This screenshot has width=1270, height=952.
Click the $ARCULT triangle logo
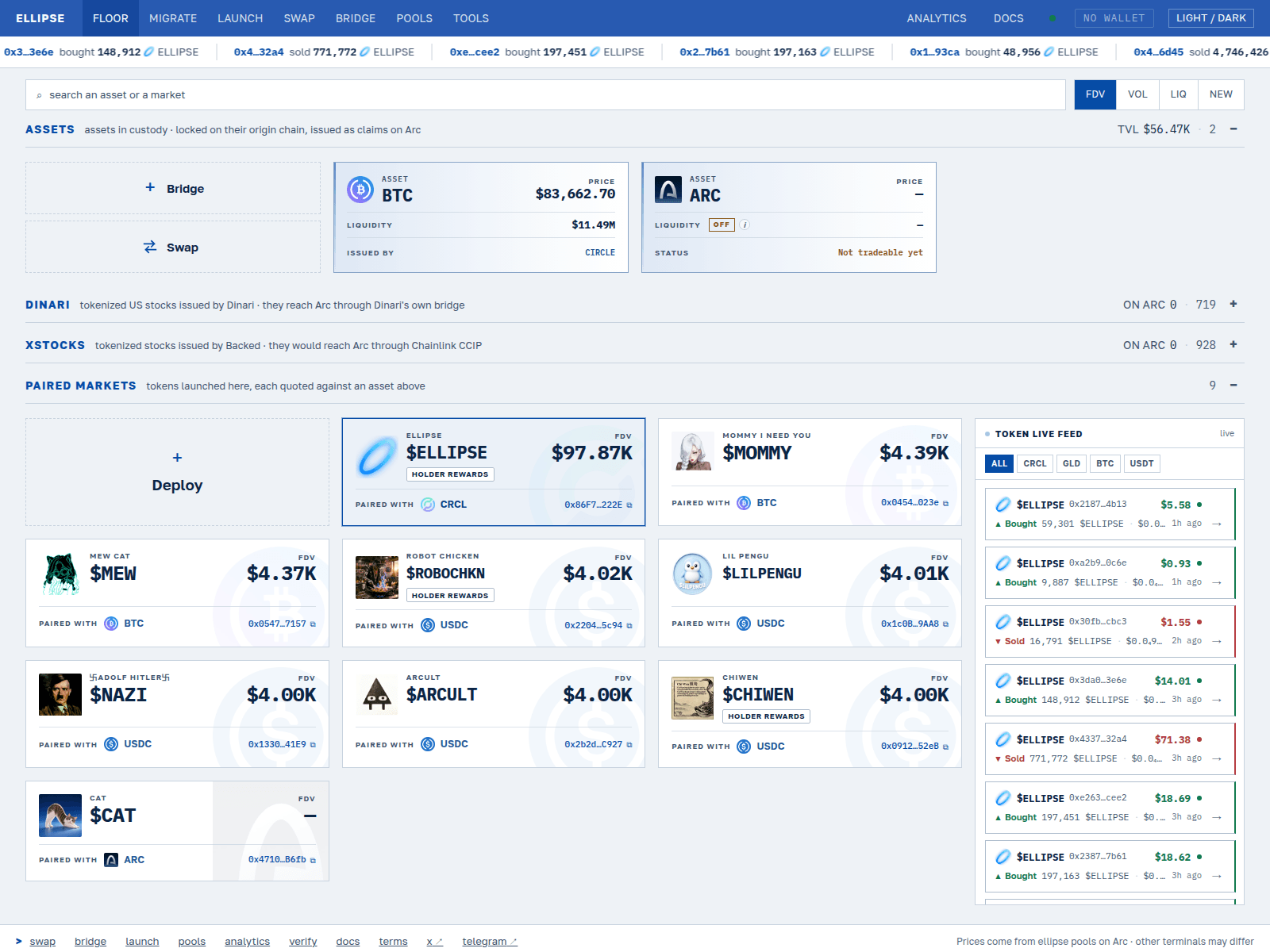point(377,695)
